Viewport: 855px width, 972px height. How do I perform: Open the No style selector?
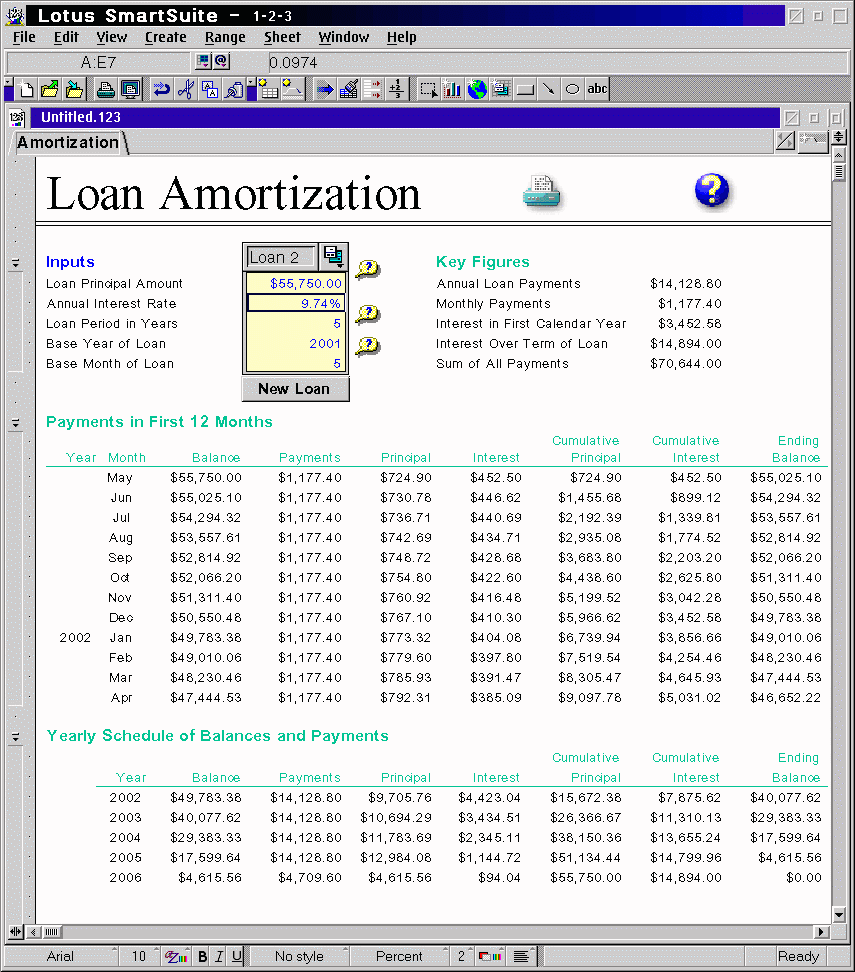point(299,957)
